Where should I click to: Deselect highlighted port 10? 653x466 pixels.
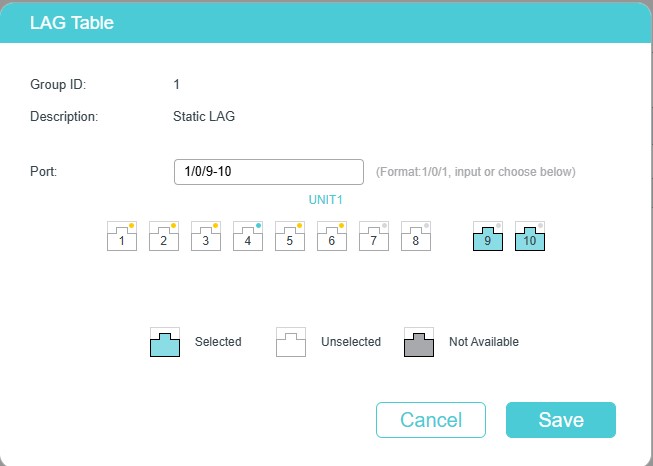pyautogui.click(x=530, y=236)
